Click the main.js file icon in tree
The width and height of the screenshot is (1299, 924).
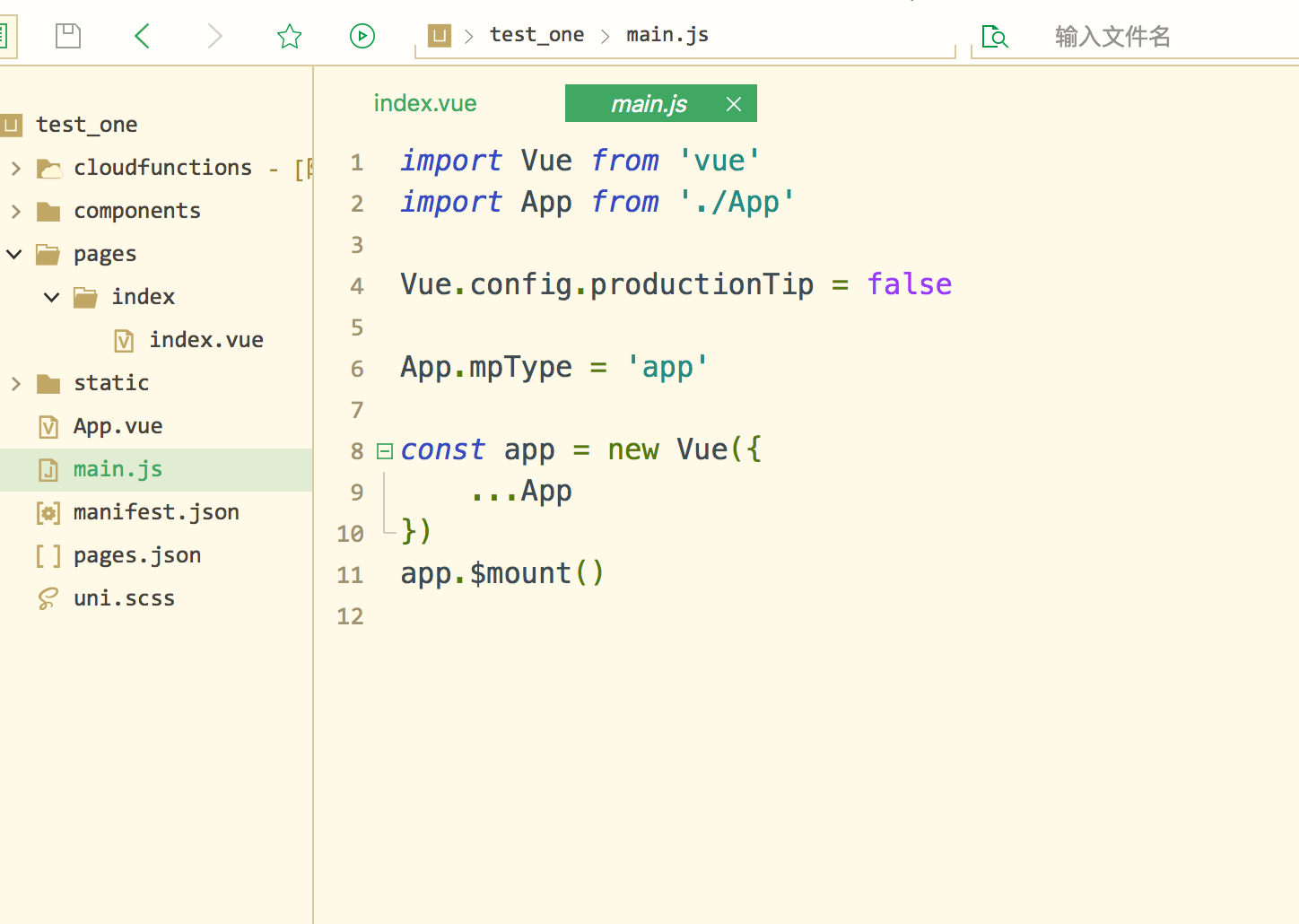[48, 470]
